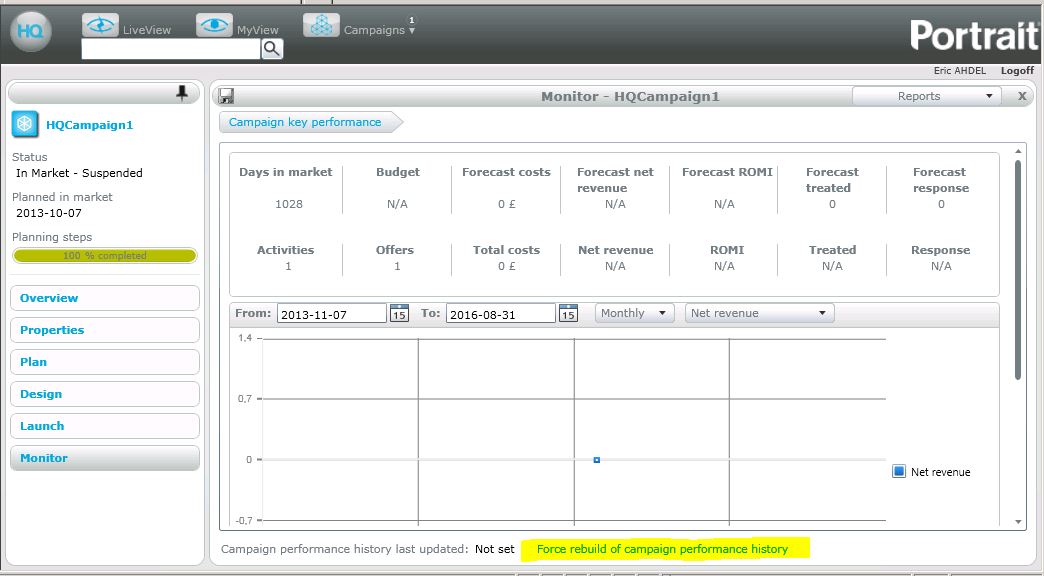The image size is (1044, 576).
Task: Select the Monitor section
Action: click(x=105, y=457)
